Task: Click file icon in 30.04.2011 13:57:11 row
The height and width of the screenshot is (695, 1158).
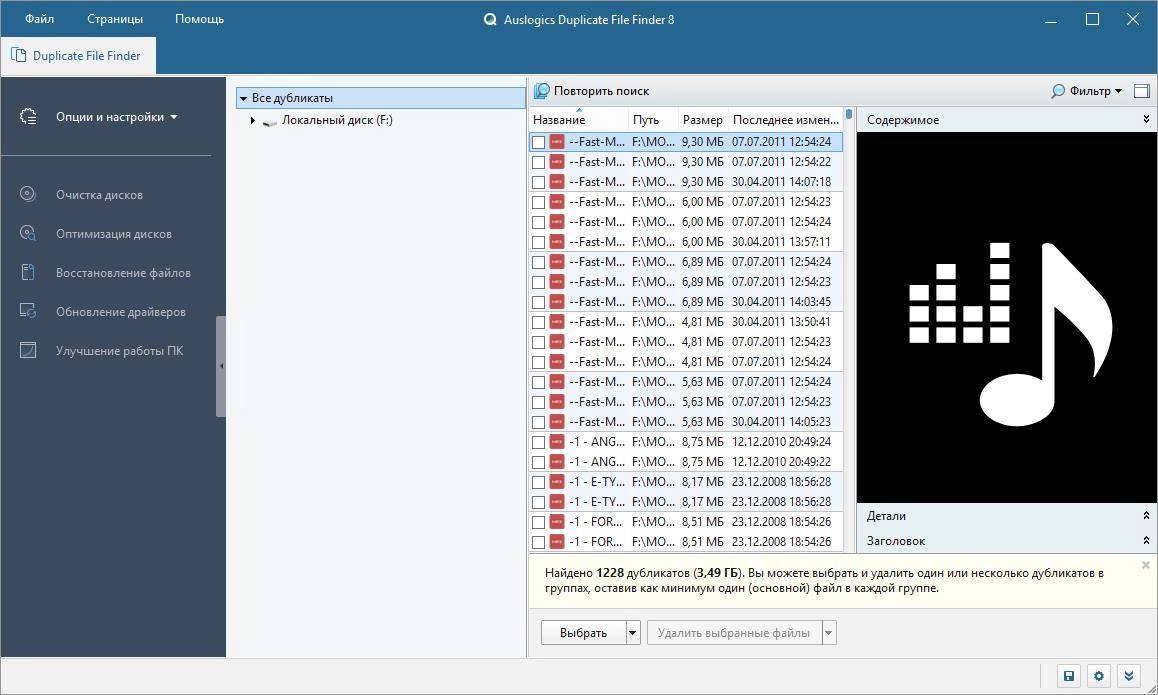Action: coord(557,242)
